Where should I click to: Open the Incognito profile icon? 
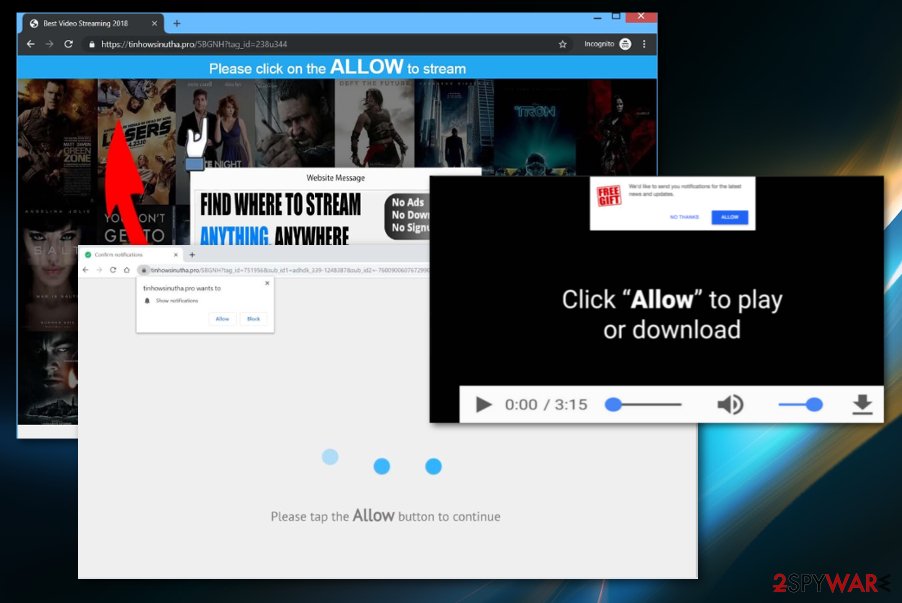(625, 44)
